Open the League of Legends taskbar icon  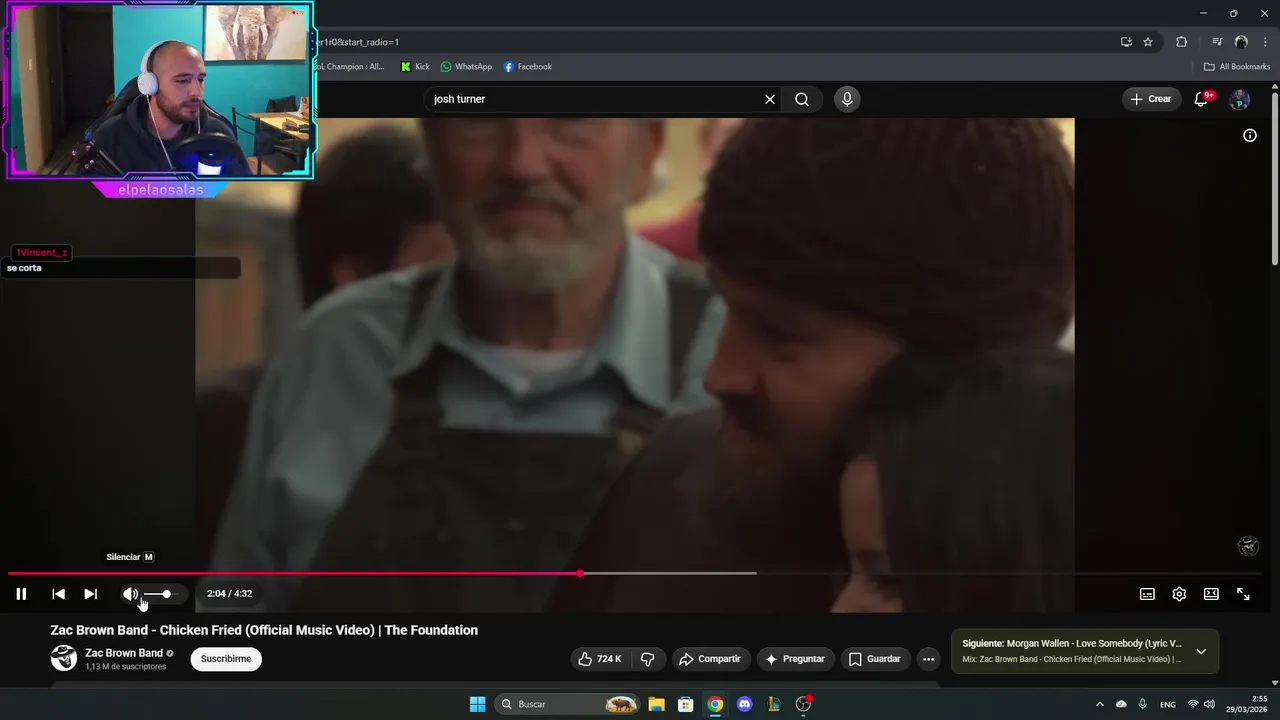coord(774,704)
